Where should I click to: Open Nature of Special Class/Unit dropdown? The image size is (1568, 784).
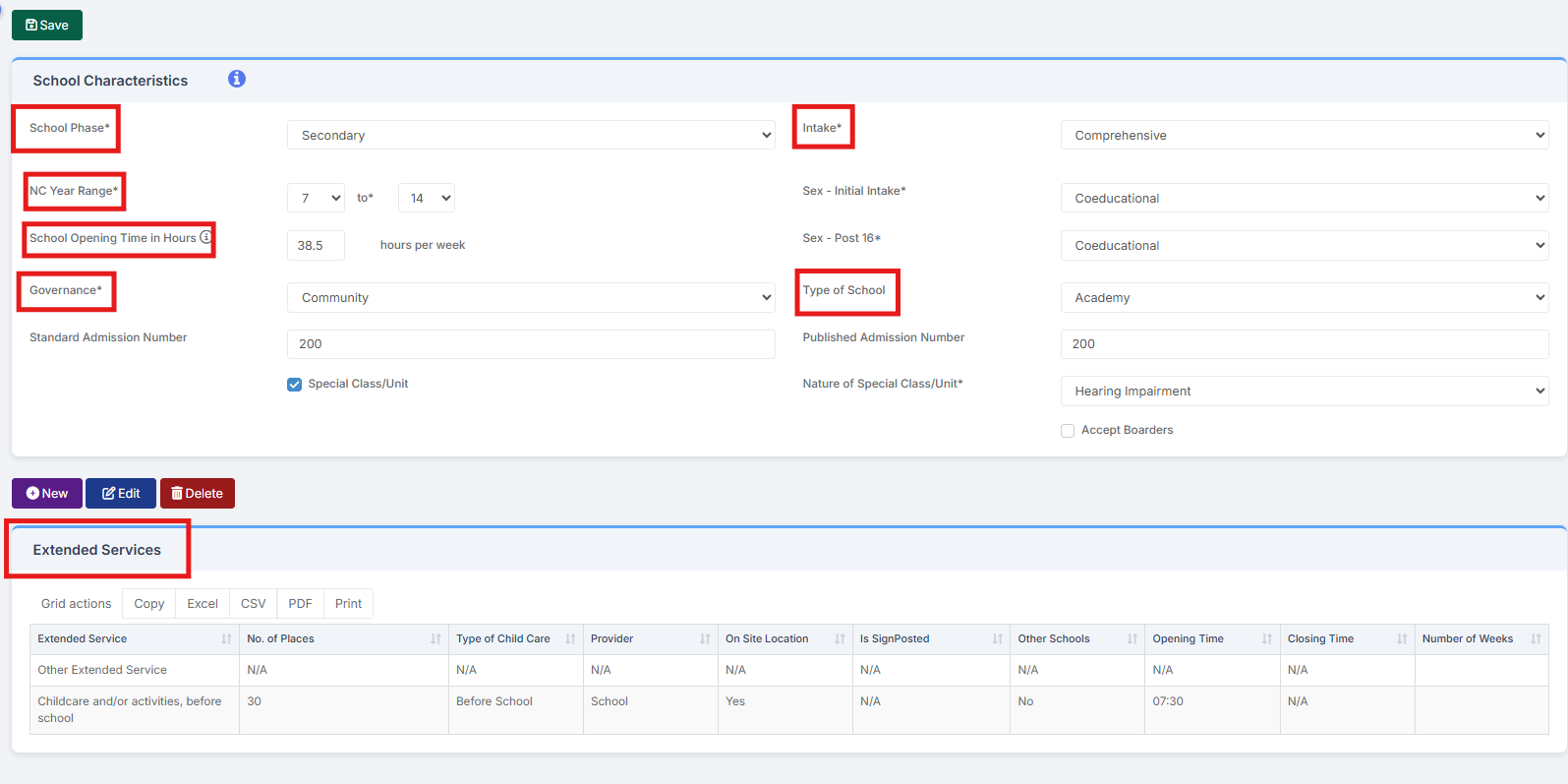tap(1304, 392)
